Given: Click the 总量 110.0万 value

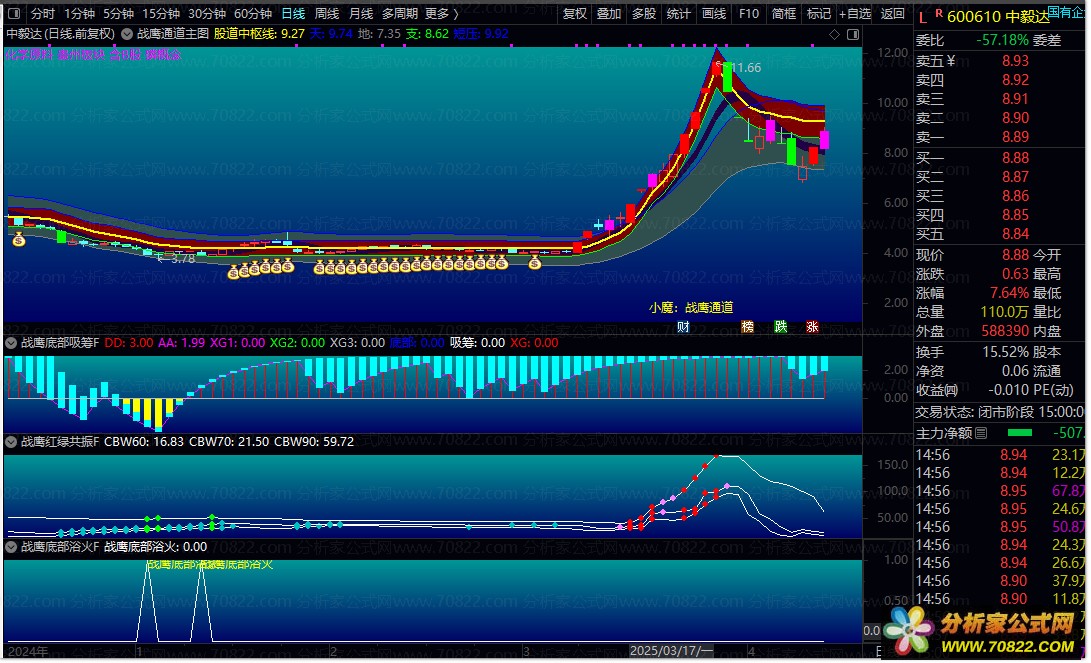Looking at the screenshot, I should (x=1004, y=312).
